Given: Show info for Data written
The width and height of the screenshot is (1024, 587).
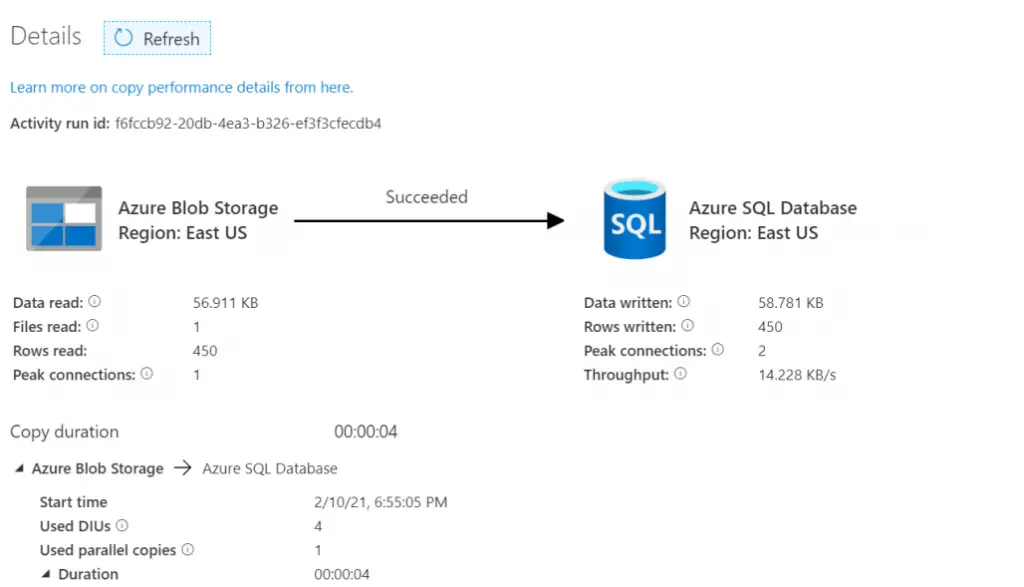Looking at the screenshot, I should [x=683, y=302].
